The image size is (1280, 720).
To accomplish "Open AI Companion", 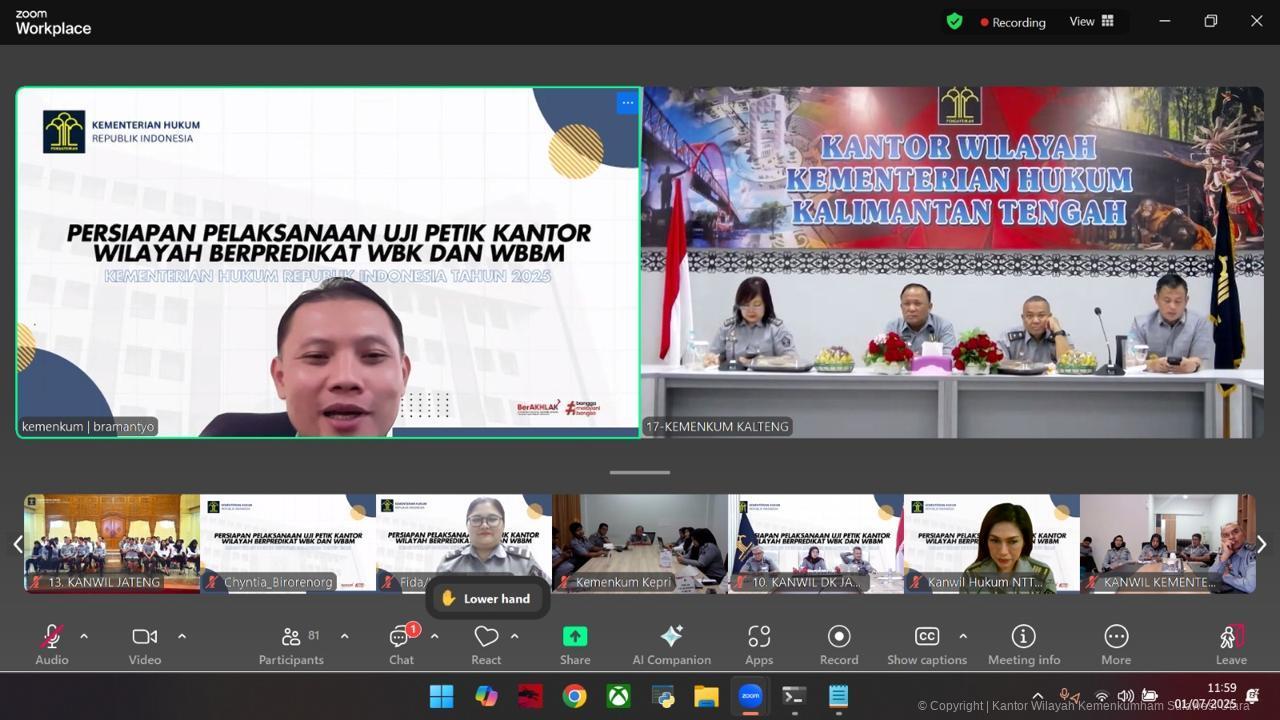I will [x=671, y=645].
